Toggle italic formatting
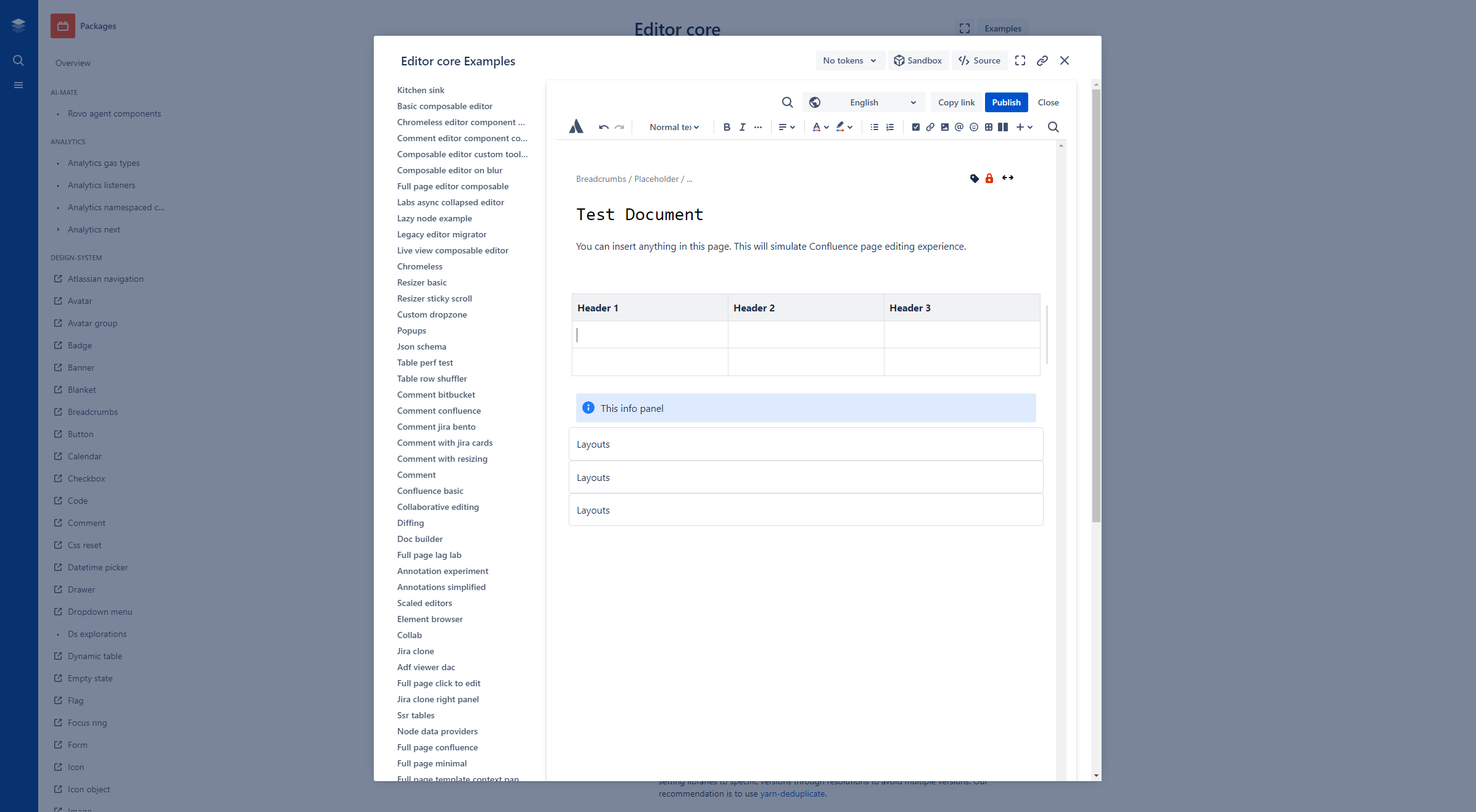 742,127
